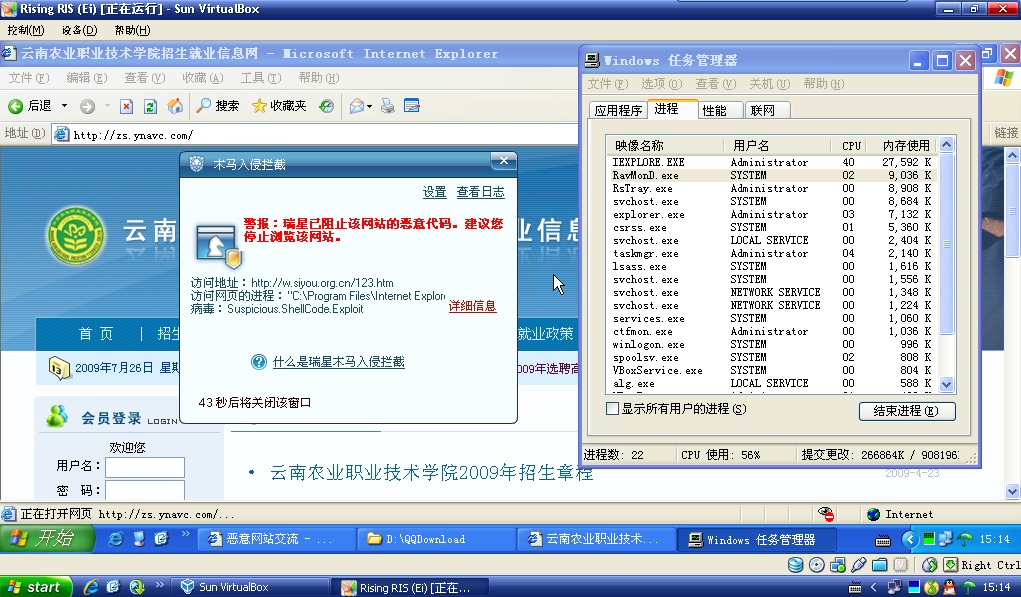Open the Favorites (收藏夹) star button
The width and height of the screenshot is (1021, 597).
[279, 106]
